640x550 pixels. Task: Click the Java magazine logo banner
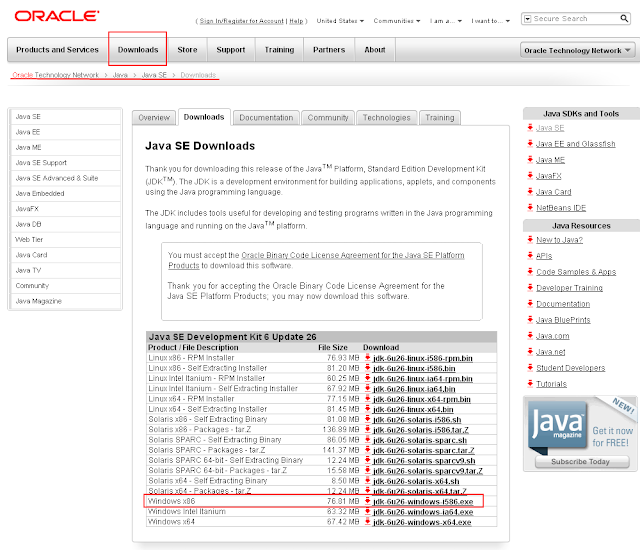558,427
